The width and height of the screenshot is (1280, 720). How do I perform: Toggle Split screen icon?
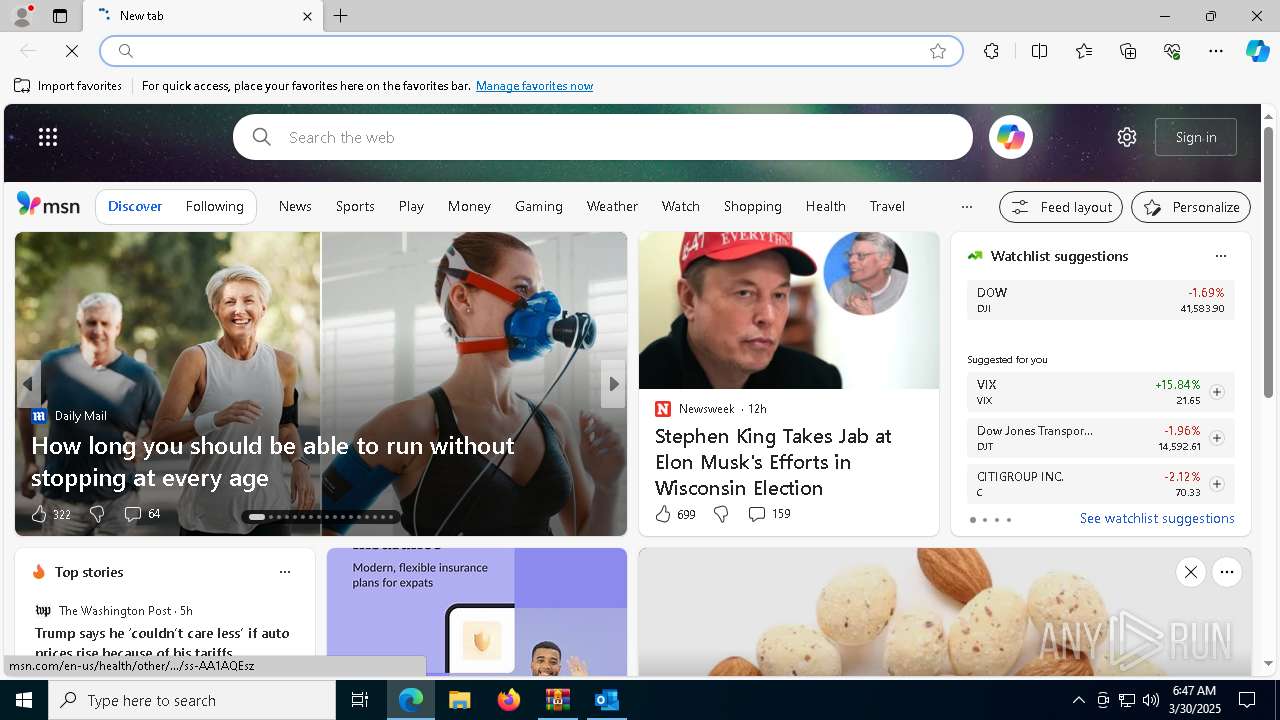1039,51
